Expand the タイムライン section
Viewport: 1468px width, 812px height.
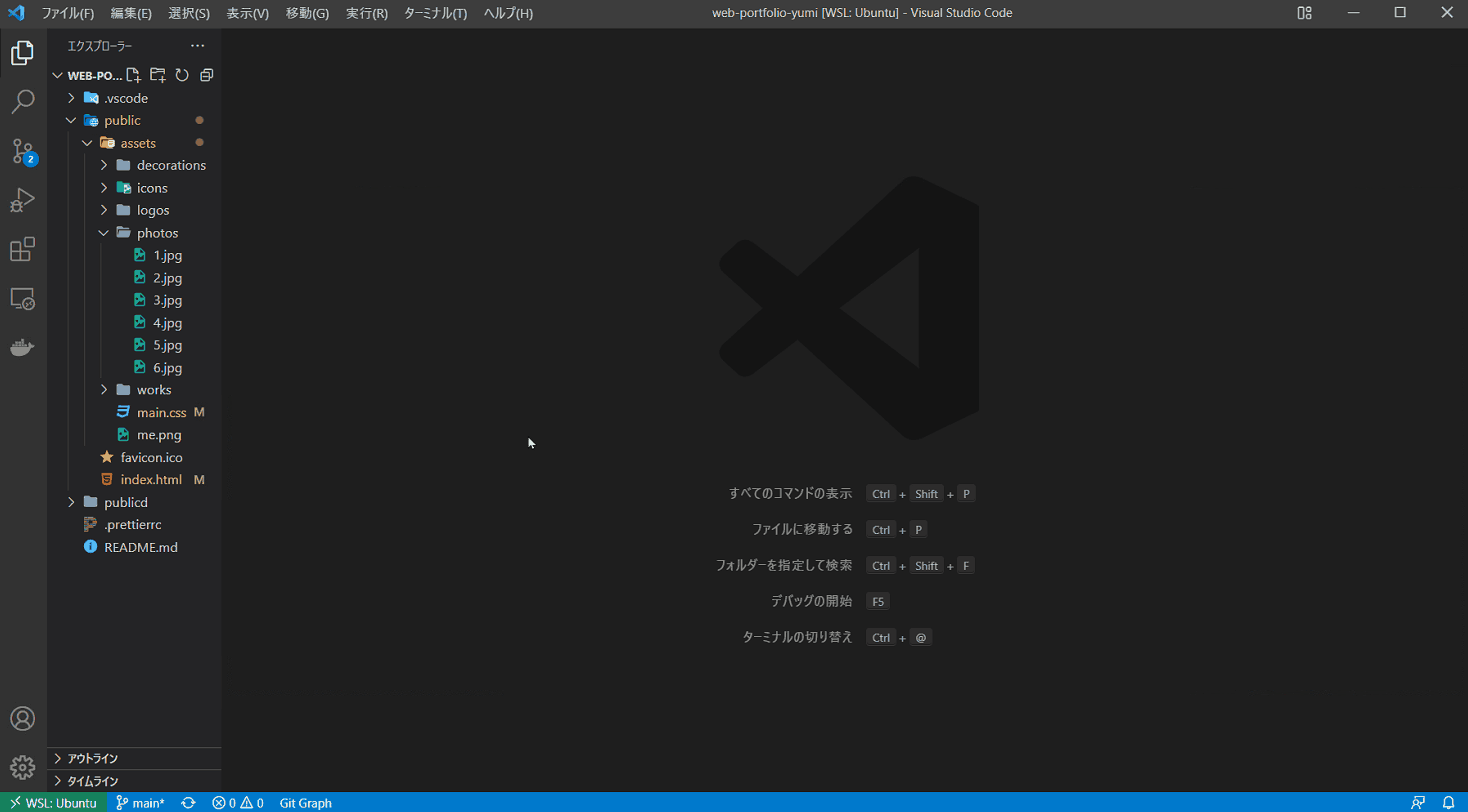coord(134,781)
